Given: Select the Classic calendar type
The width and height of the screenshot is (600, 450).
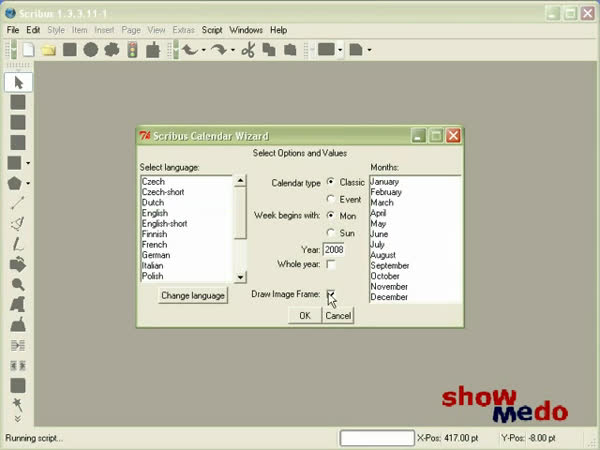Looking at the screenshot, I should coord(331,182).
